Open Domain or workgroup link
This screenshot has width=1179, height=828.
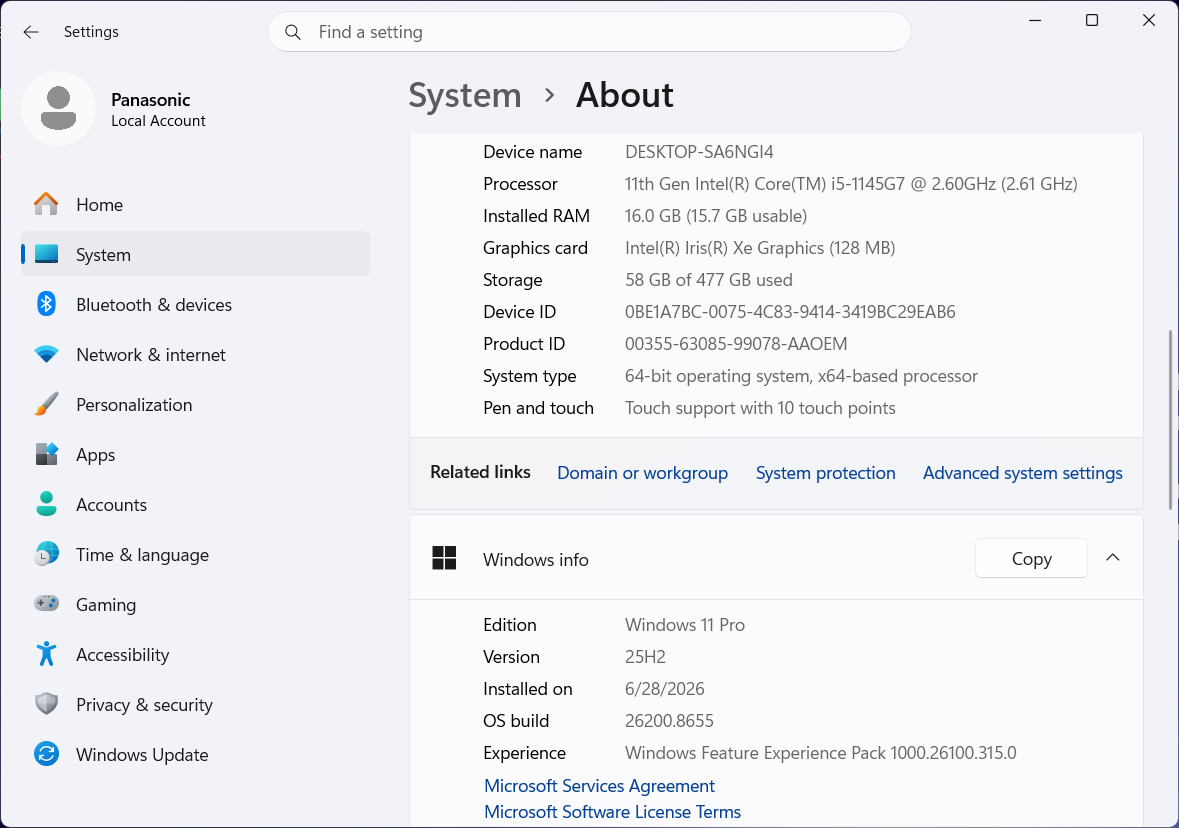642,472
